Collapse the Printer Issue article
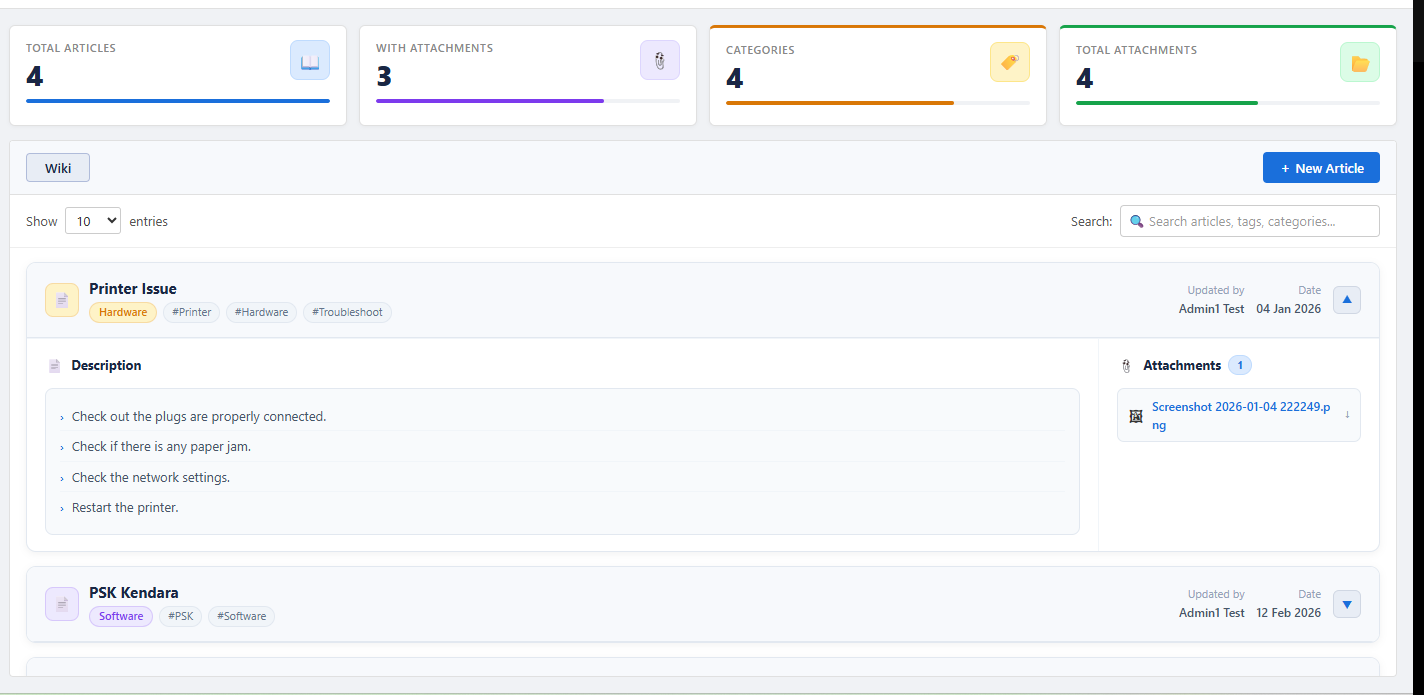Viewport: 1424px width, 695px height. (x=1347, y=299)
